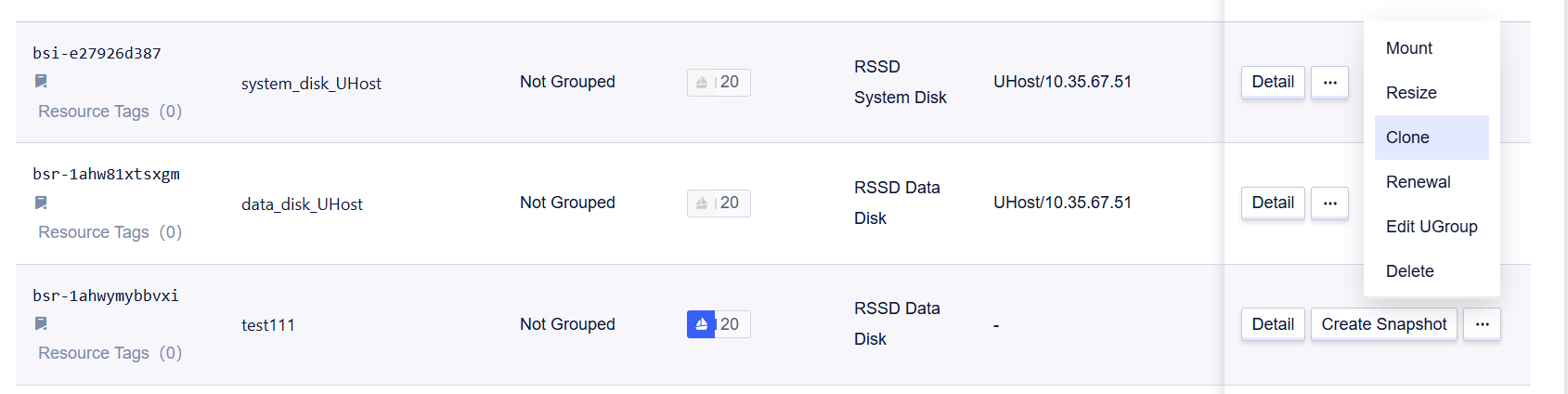Open Resource Tags for bsr-1ahwymybbvxi
Viewport: 1568px width, 394px height.
[x=110, y=353]
